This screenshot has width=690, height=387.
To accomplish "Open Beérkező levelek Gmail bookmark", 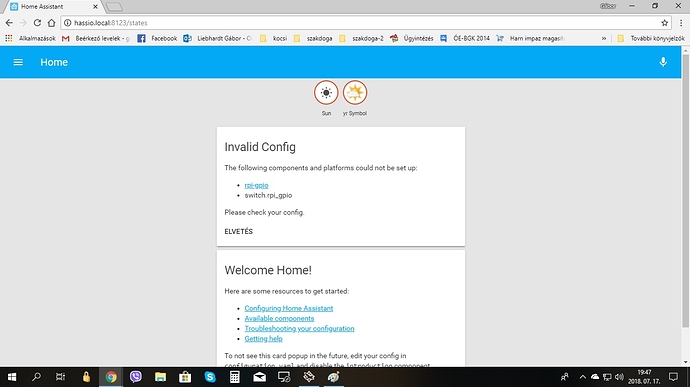I will pyautogui.click(x=95, y=38).
